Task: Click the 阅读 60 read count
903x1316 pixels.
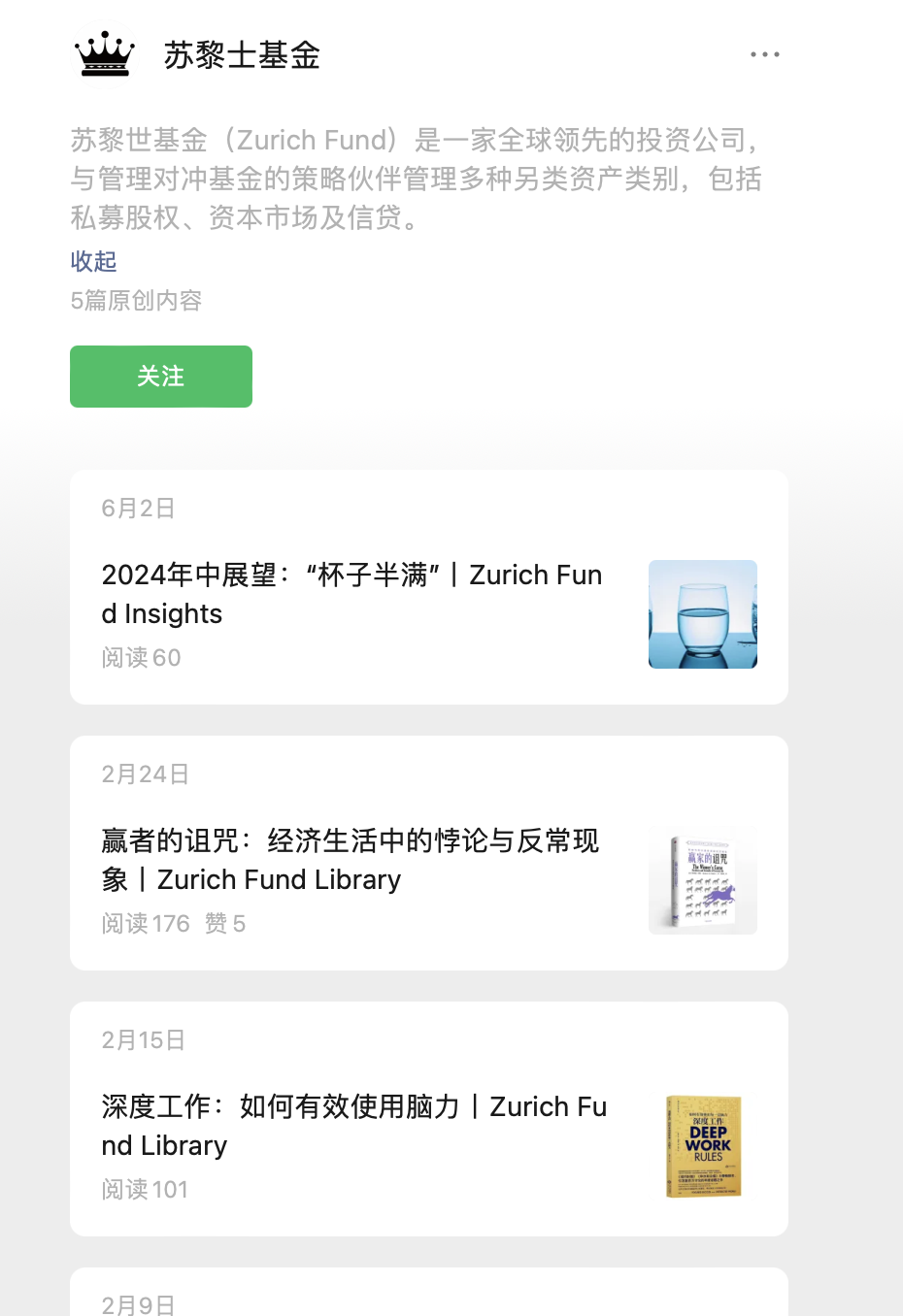Action: [141, 658]
